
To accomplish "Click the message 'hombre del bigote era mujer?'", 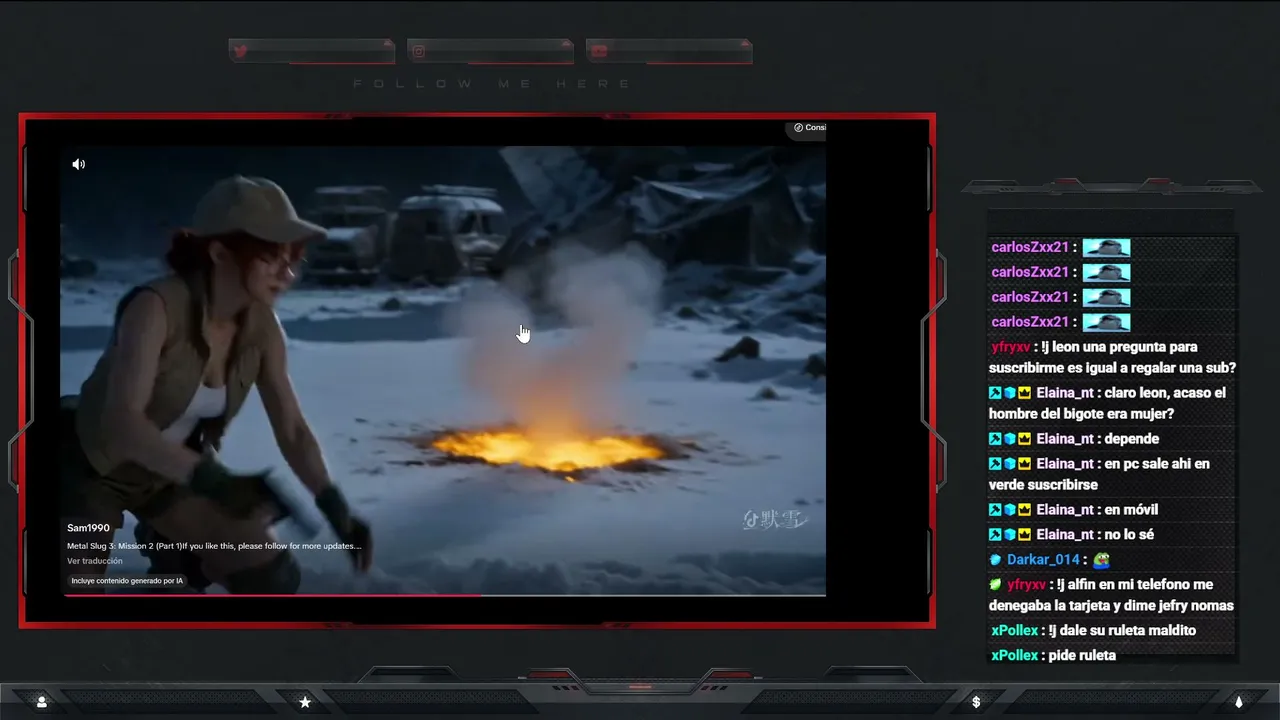I will click(1081, 414).
